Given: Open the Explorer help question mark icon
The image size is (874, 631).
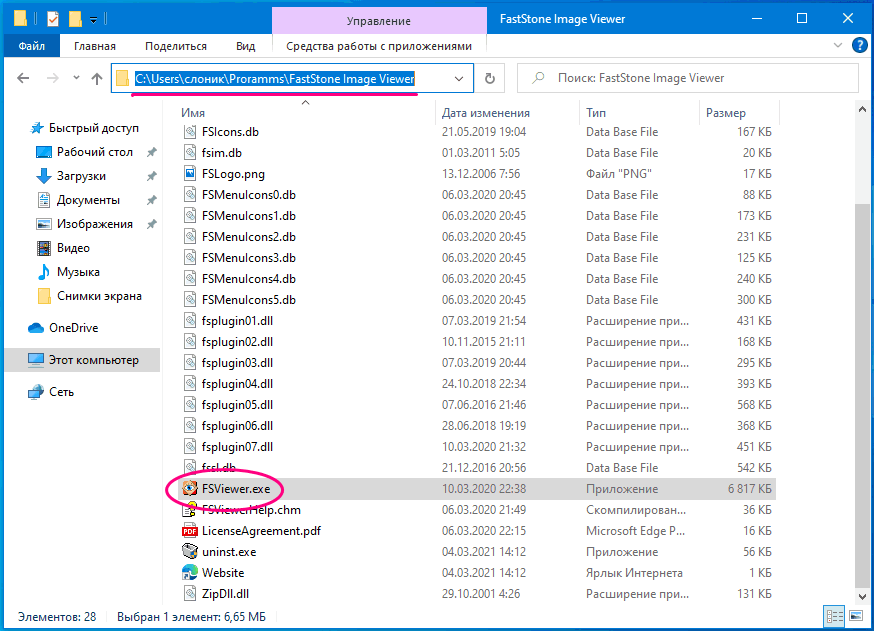Looking at the screenshot, I should click(x=859, y=46).
